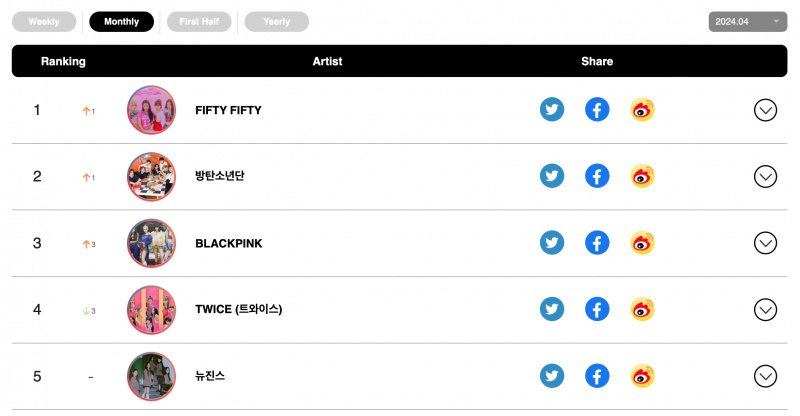Viewport: 800px width, 416px height.
Task: Switch to the Weekly chart tab
Action: (44, 22)
